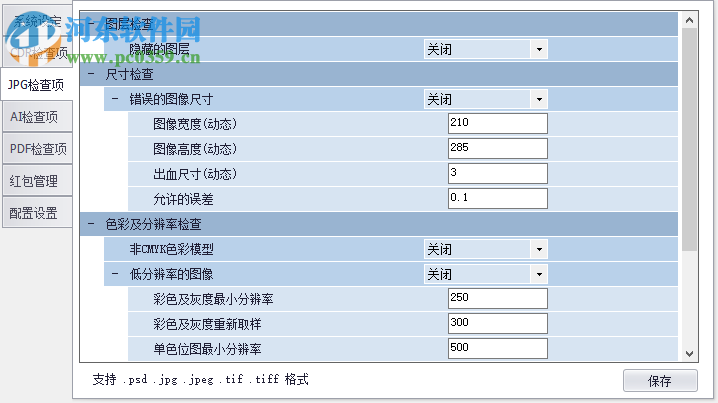Open the AI检查项 tab
Viewport: 718px width, 403px height.
38,117
